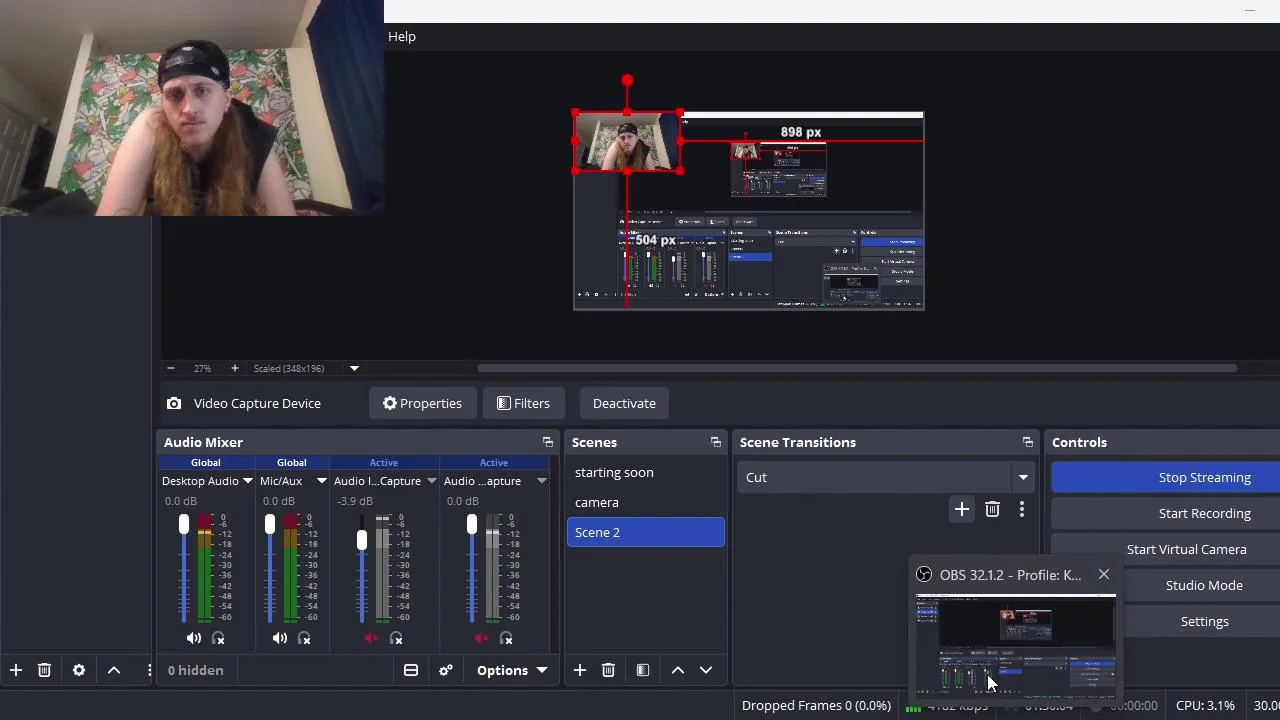Click the 0 hidden label in Audio Mixer
This screenshot has height=720, width=1280.
pyautogui.click(x=195, y=670)
